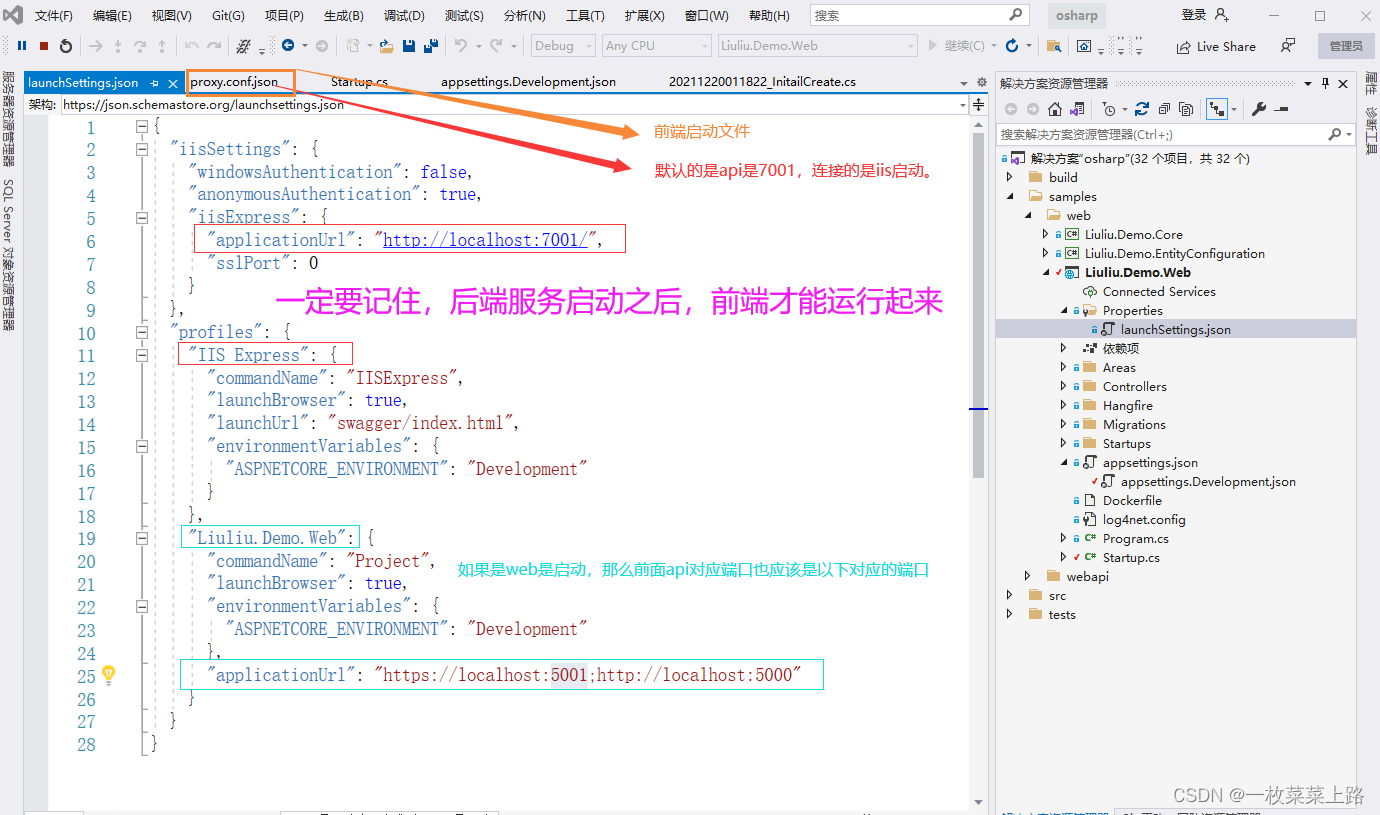Click blue circular-arrows icon in Solution Explorer
This screenshot has height=815, width=1380.
pos(1141,109)
